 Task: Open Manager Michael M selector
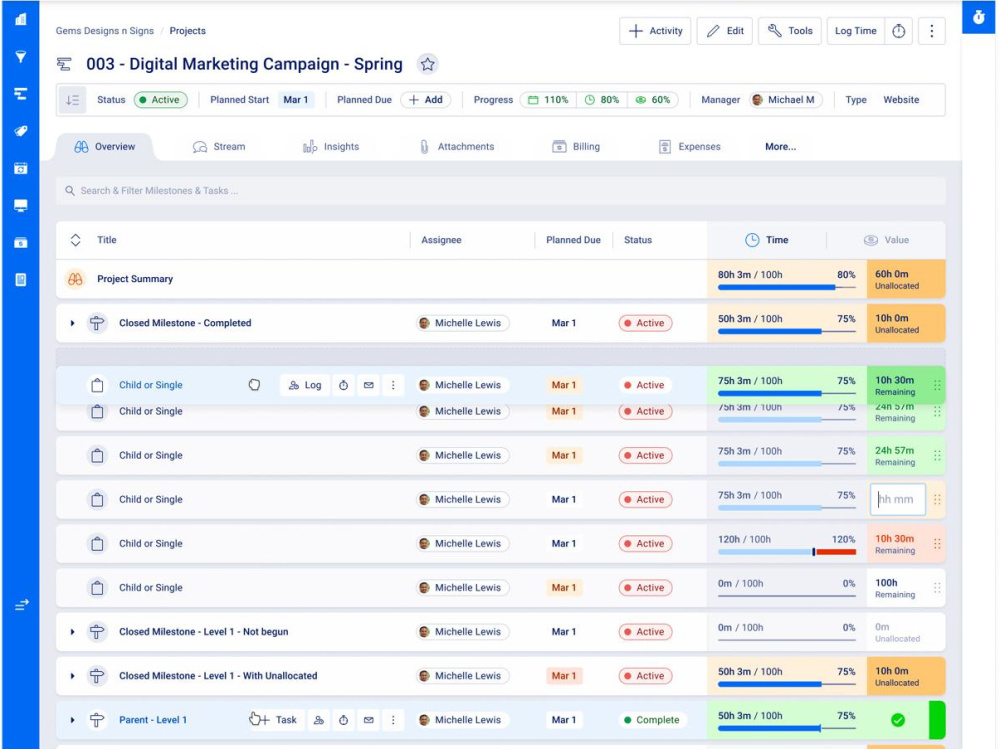(784, 100)
